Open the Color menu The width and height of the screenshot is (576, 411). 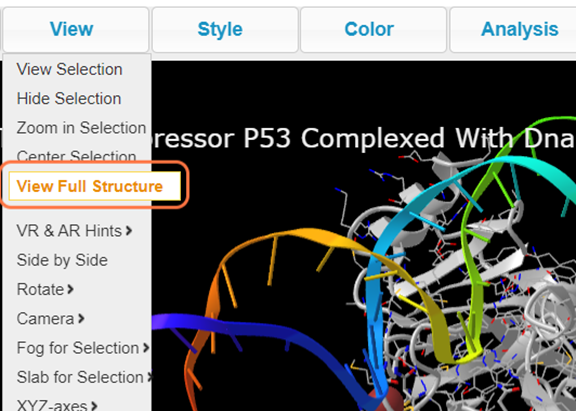(x=373, y=29)
